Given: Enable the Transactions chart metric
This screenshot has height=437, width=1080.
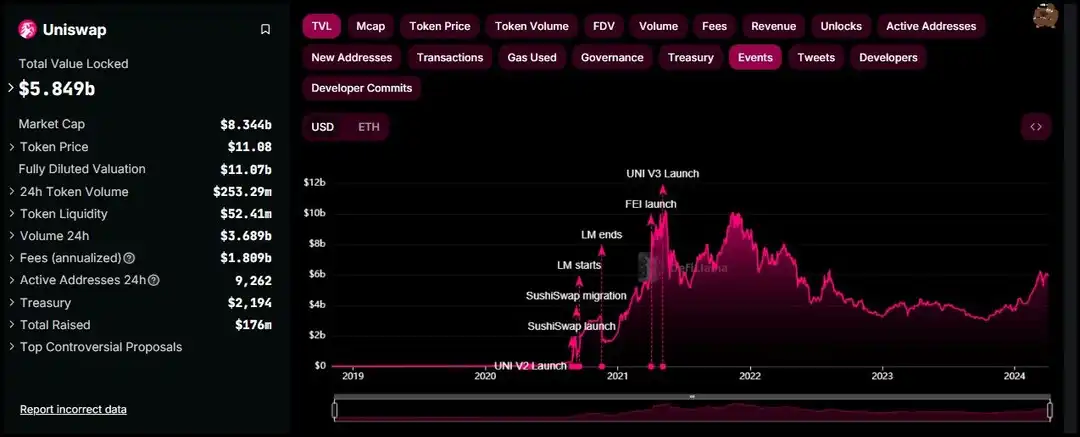Looking at the screenshot, I should click(450, 57).
